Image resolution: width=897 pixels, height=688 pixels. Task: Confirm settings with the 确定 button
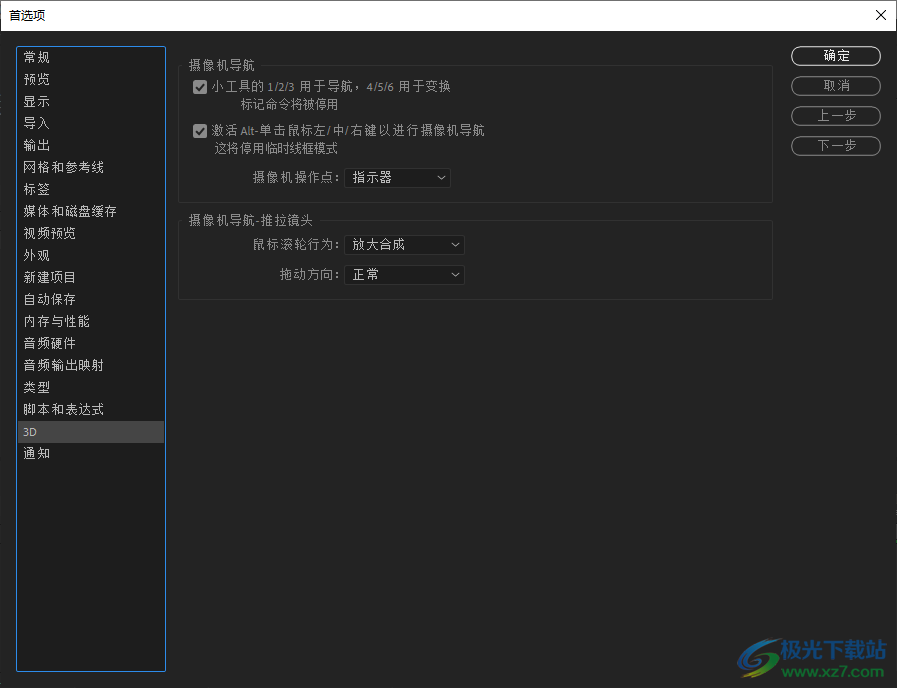pos(835,56)
